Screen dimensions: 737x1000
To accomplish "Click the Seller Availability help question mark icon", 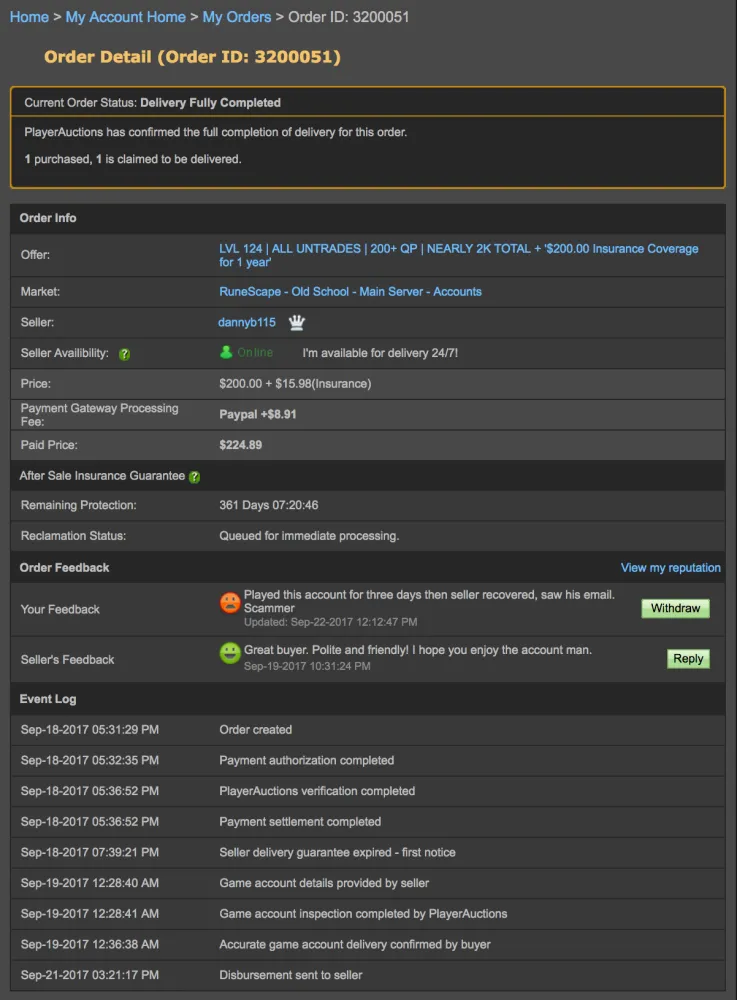I will (x=124, y=354).
